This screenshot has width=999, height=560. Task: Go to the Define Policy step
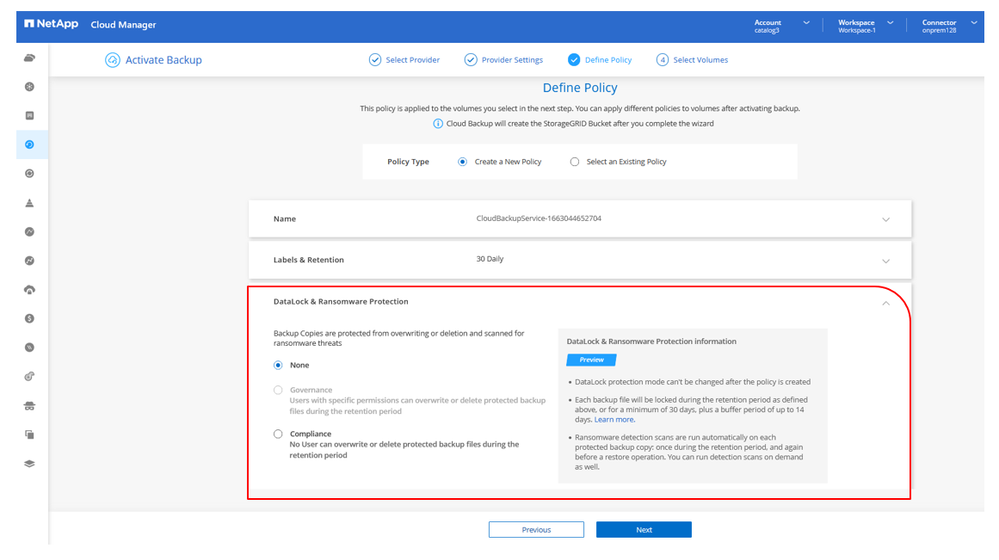(608, 60)
